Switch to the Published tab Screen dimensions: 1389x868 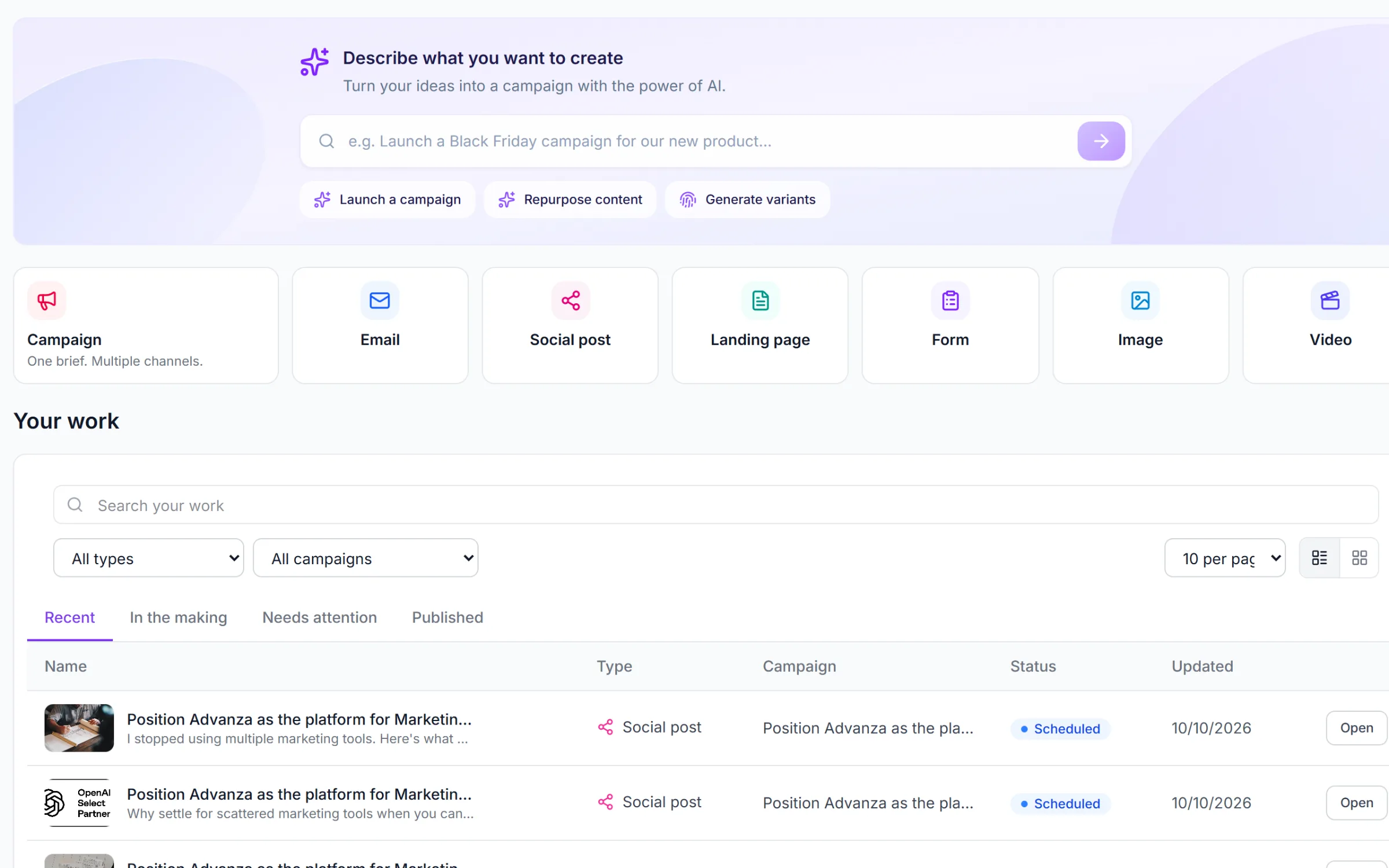click(x=447, y=617)
